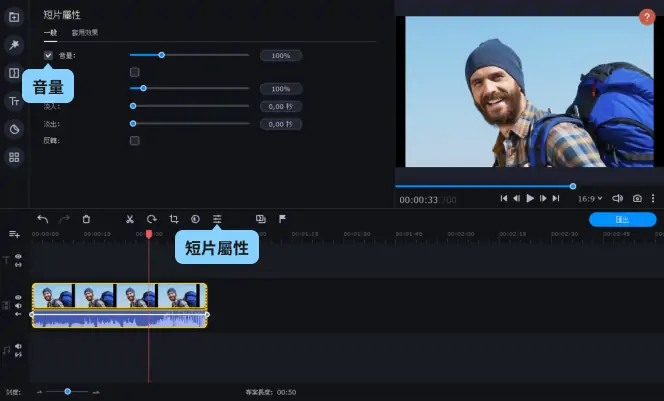
Task: Click the fade-in 0,00 seconds field
Action: coord(281,106)
